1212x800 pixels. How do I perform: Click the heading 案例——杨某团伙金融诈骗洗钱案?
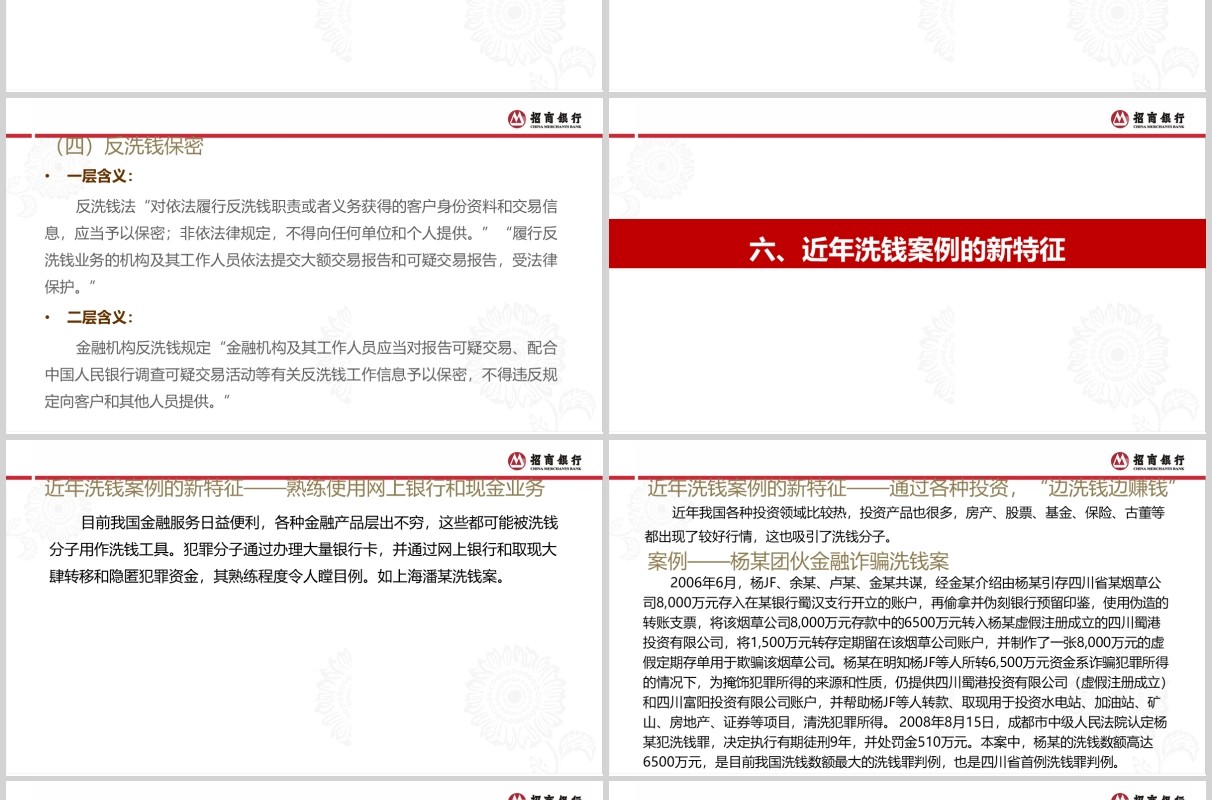798,561
